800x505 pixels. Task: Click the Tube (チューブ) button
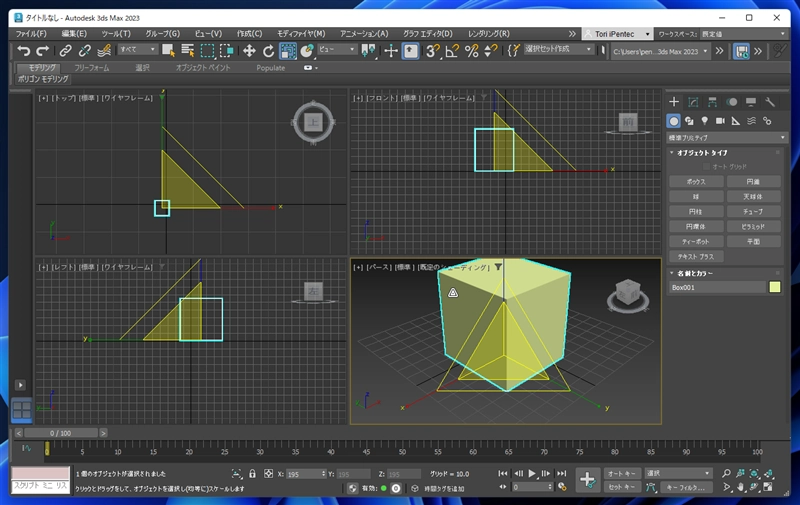pos(754,212)
